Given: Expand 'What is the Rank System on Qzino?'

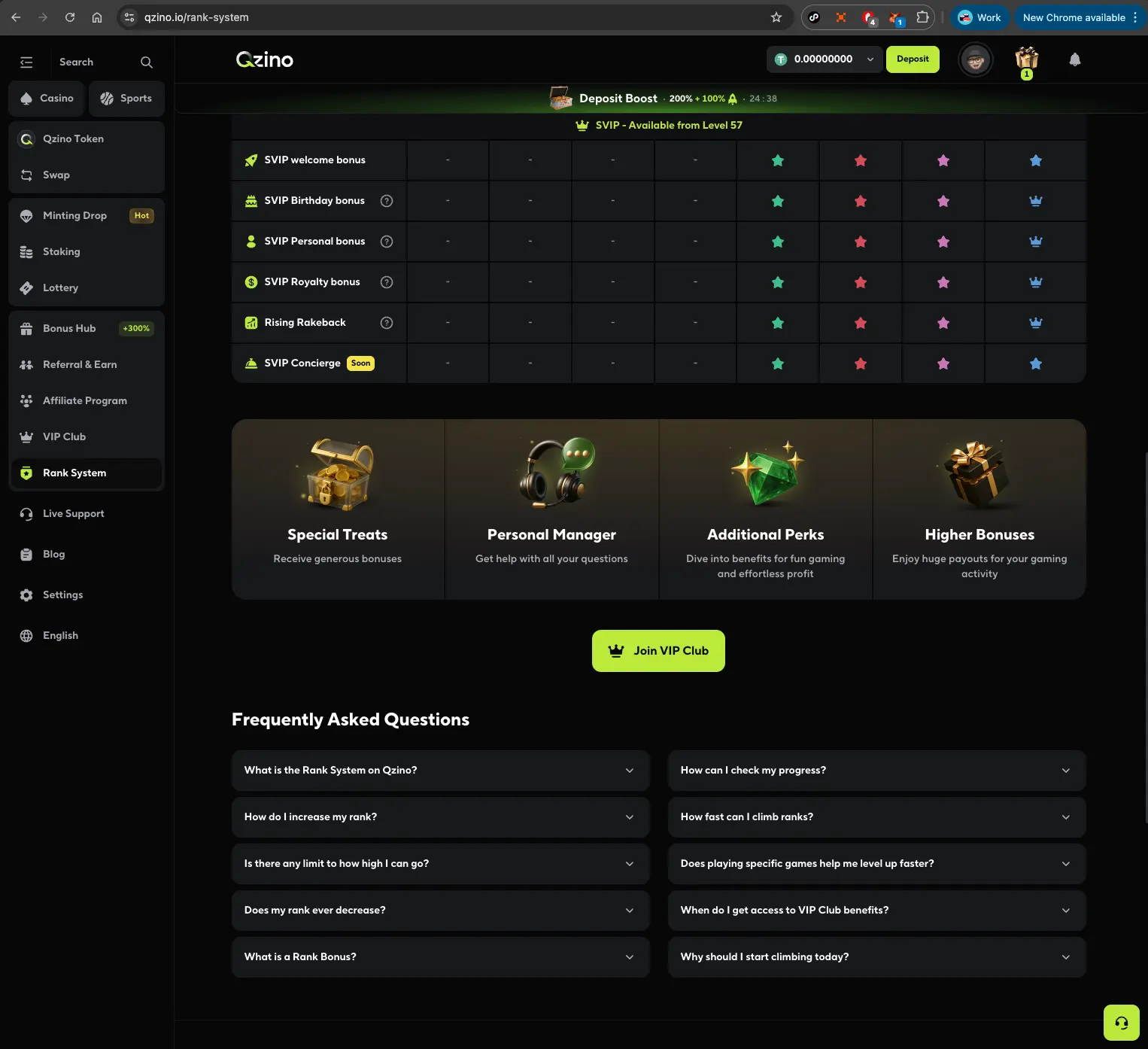Looking at the screenshot, I should tap(441, 771).
